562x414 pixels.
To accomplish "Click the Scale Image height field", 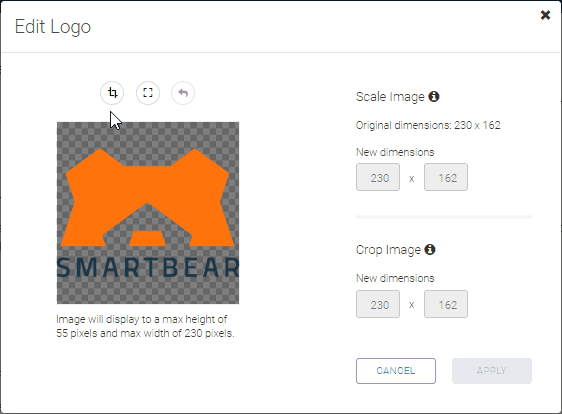I will [x=446, y=177].
